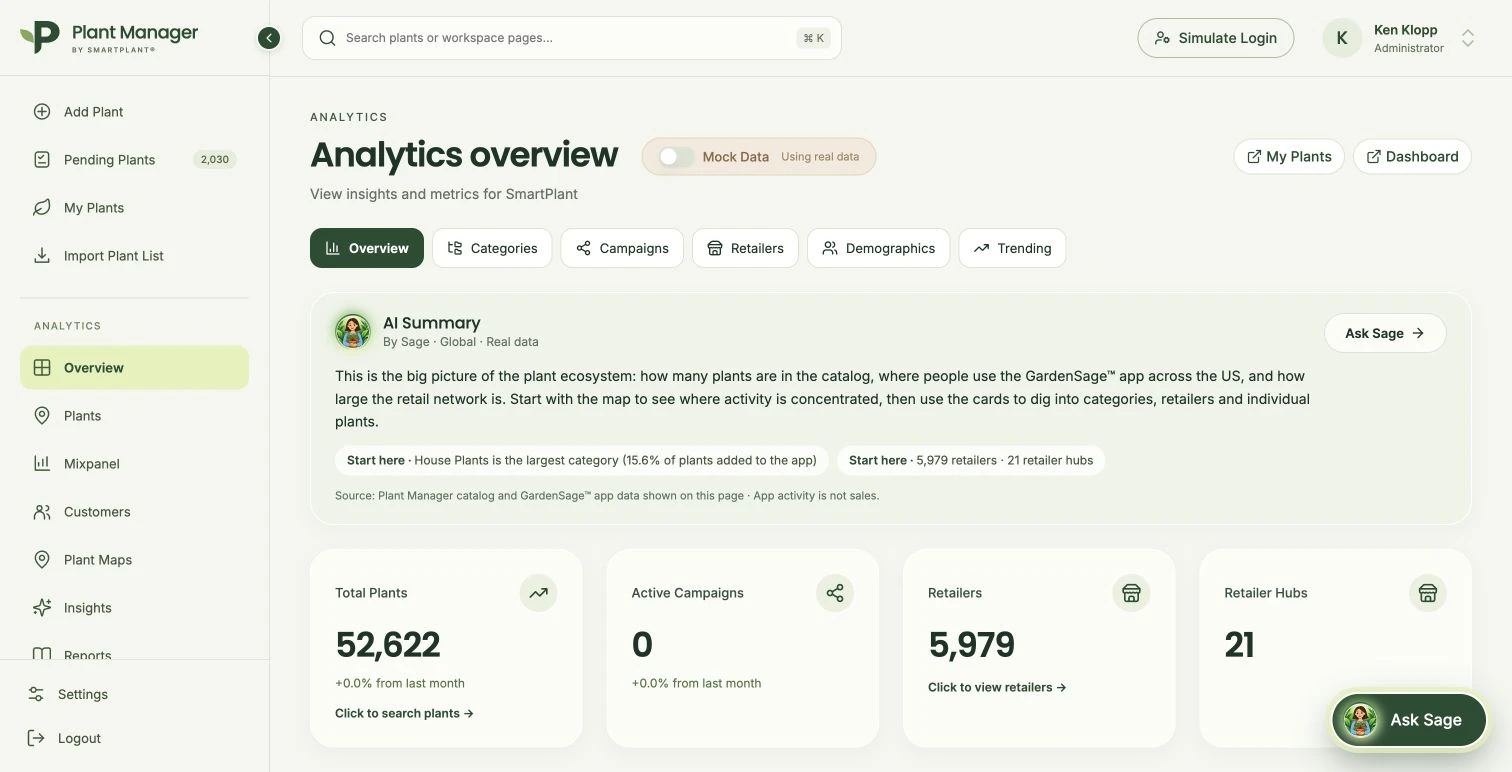Open Insights in the sidebar

tap(134, 608)
